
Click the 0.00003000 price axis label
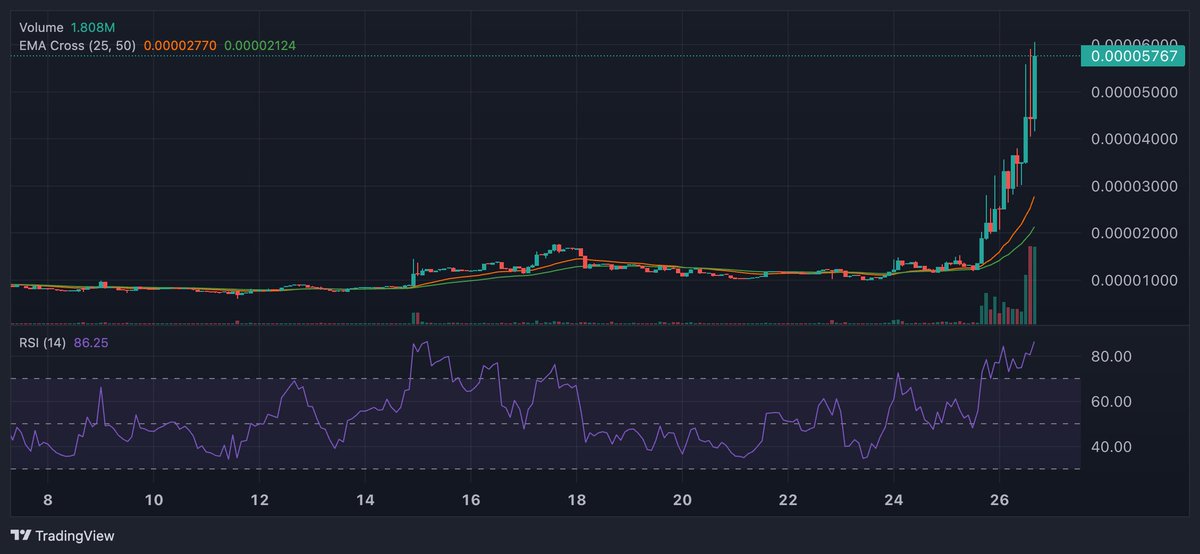pos(1135,186)
